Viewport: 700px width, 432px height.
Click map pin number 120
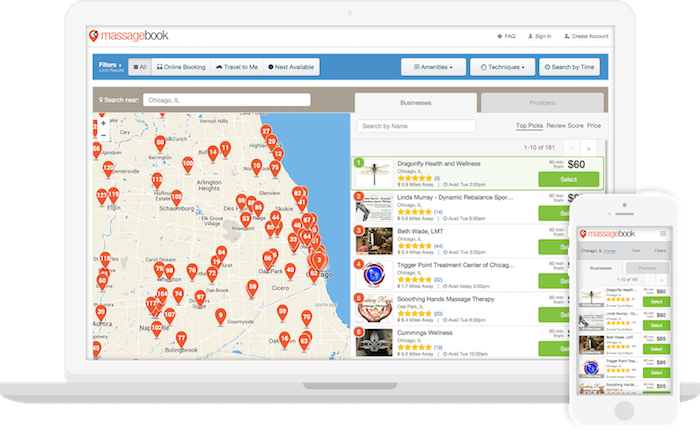108,170
